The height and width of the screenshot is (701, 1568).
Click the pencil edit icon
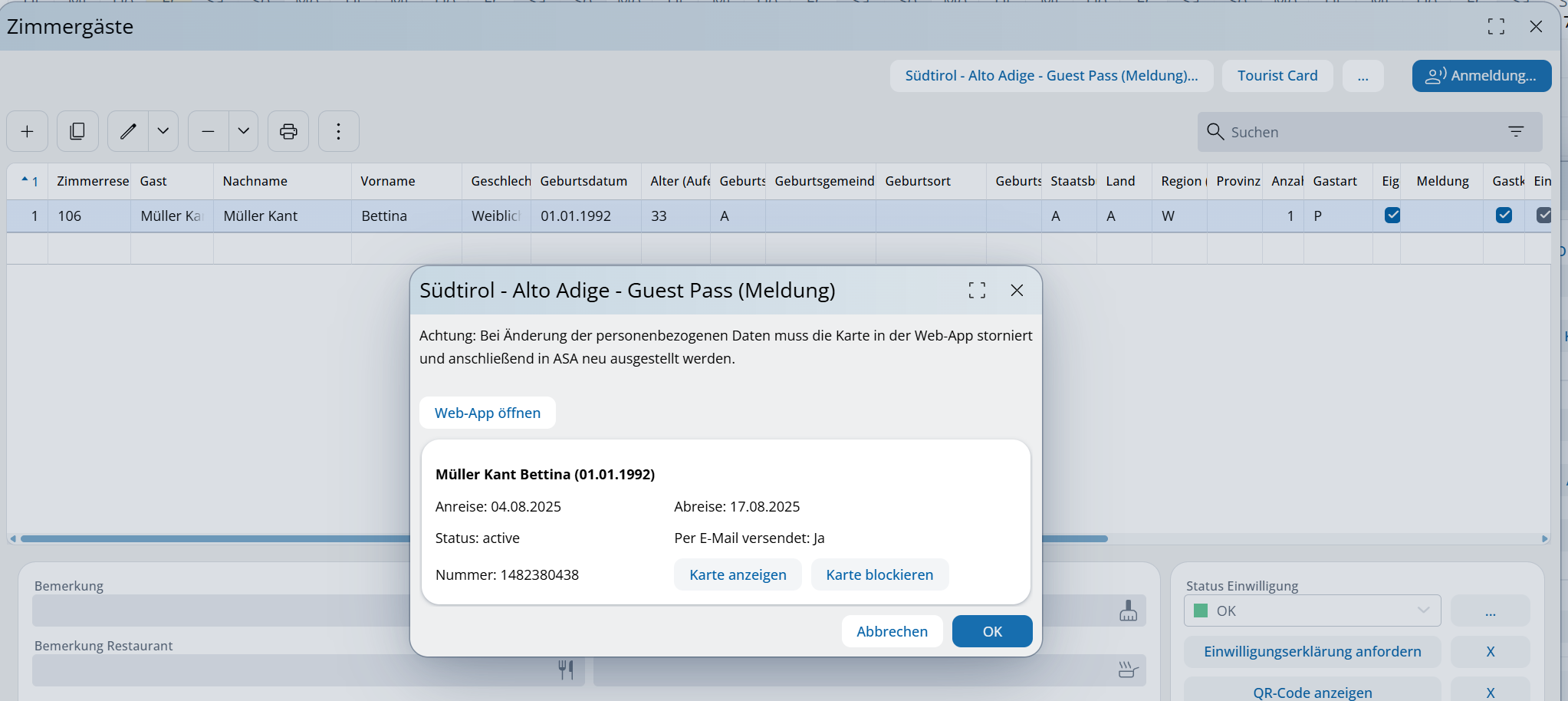[128, 131]
